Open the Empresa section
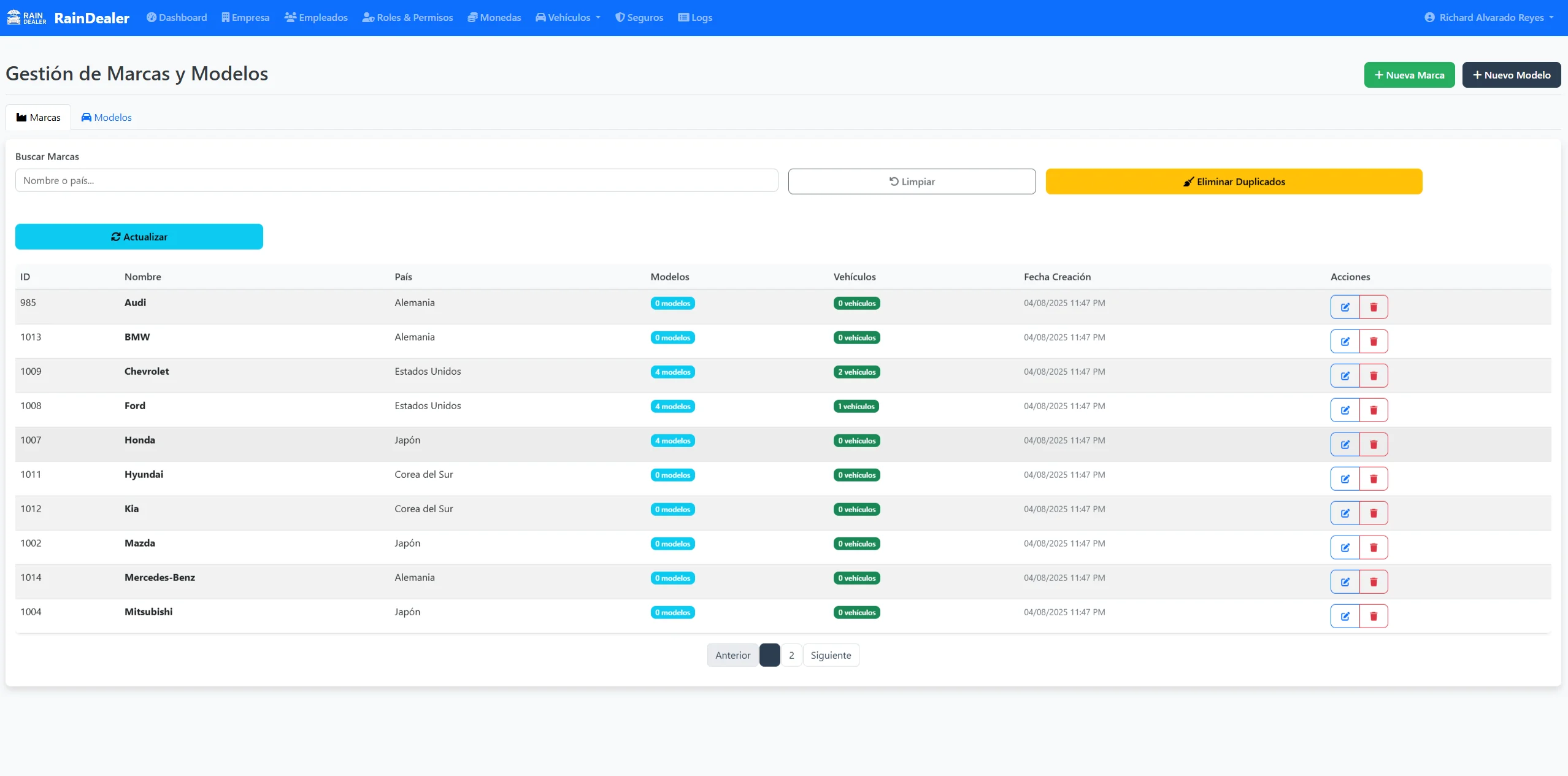 [x=245, y=18]
